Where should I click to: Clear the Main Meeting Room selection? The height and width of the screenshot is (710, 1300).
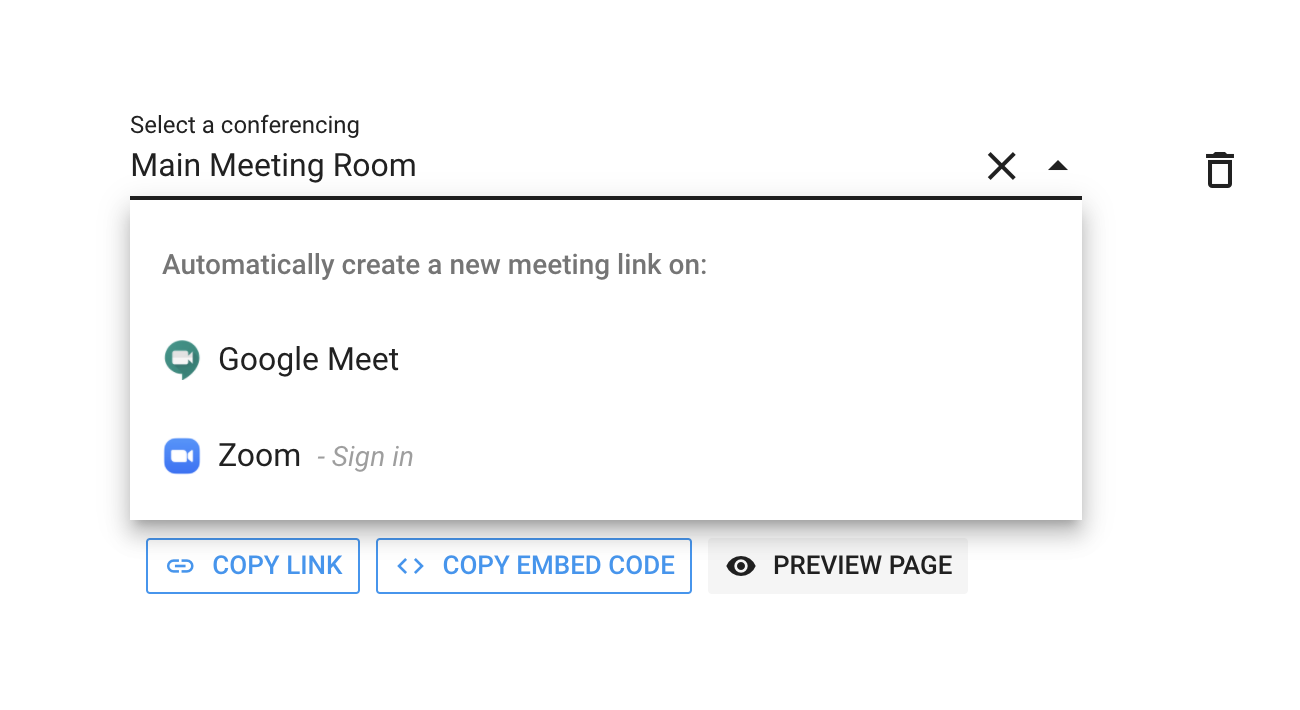(x=1001, y=166)
